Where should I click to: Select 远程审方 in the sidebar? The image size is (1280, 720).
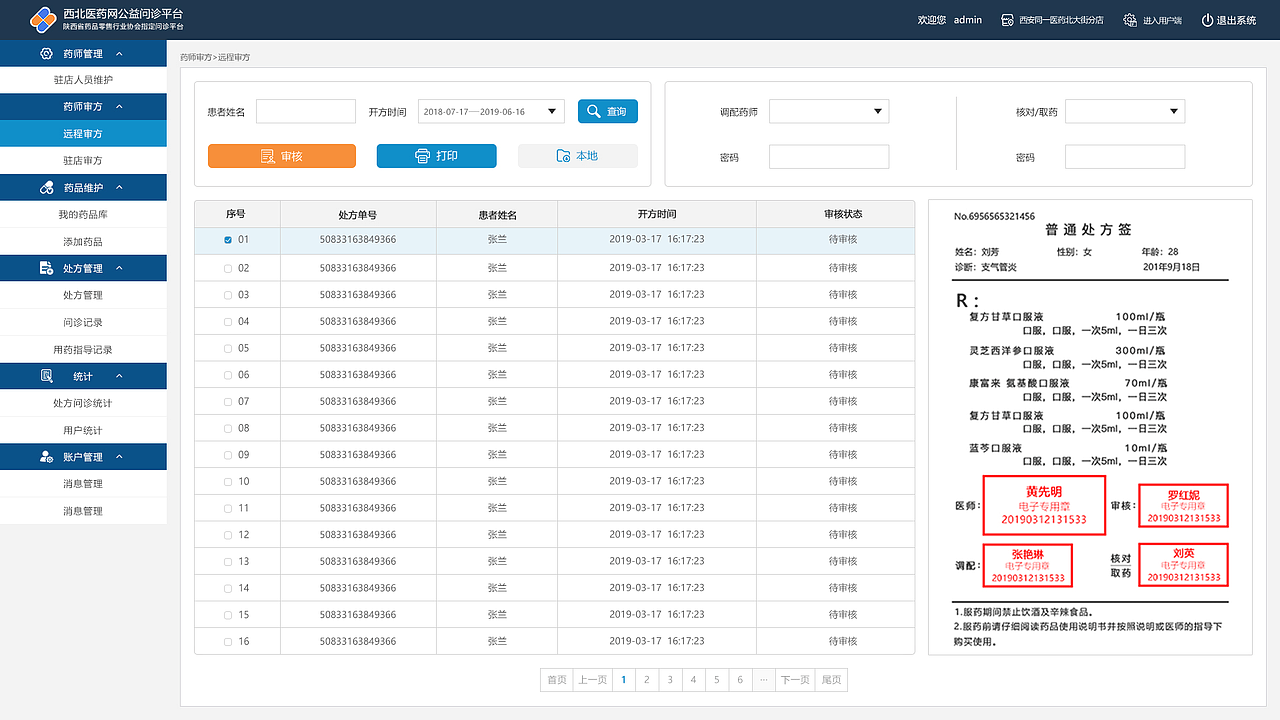[x=83, y=134]
